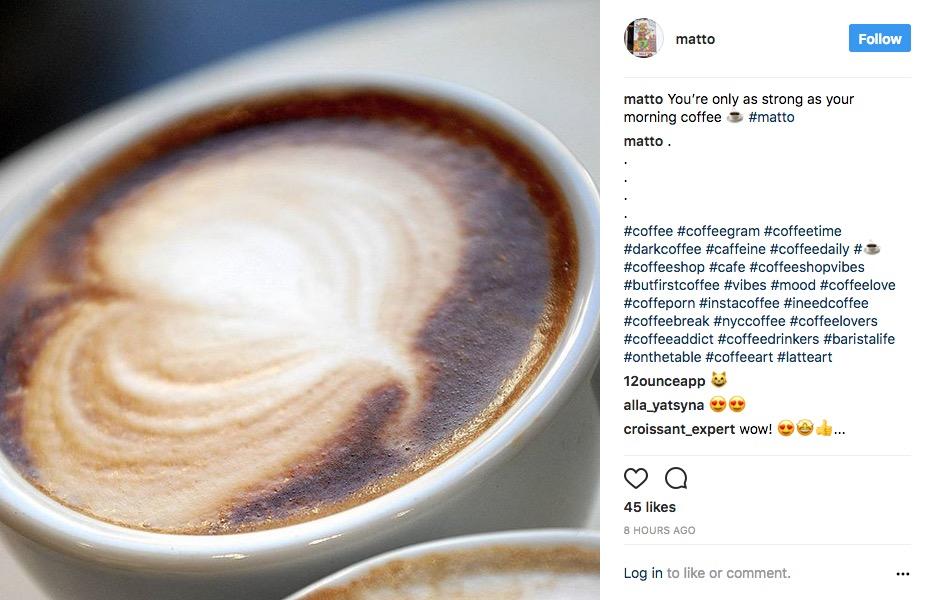Screen dimensions: 935x600
Task: Open matto's profile picture avatar
Action: pyautogui.click(x=643, y=38)
